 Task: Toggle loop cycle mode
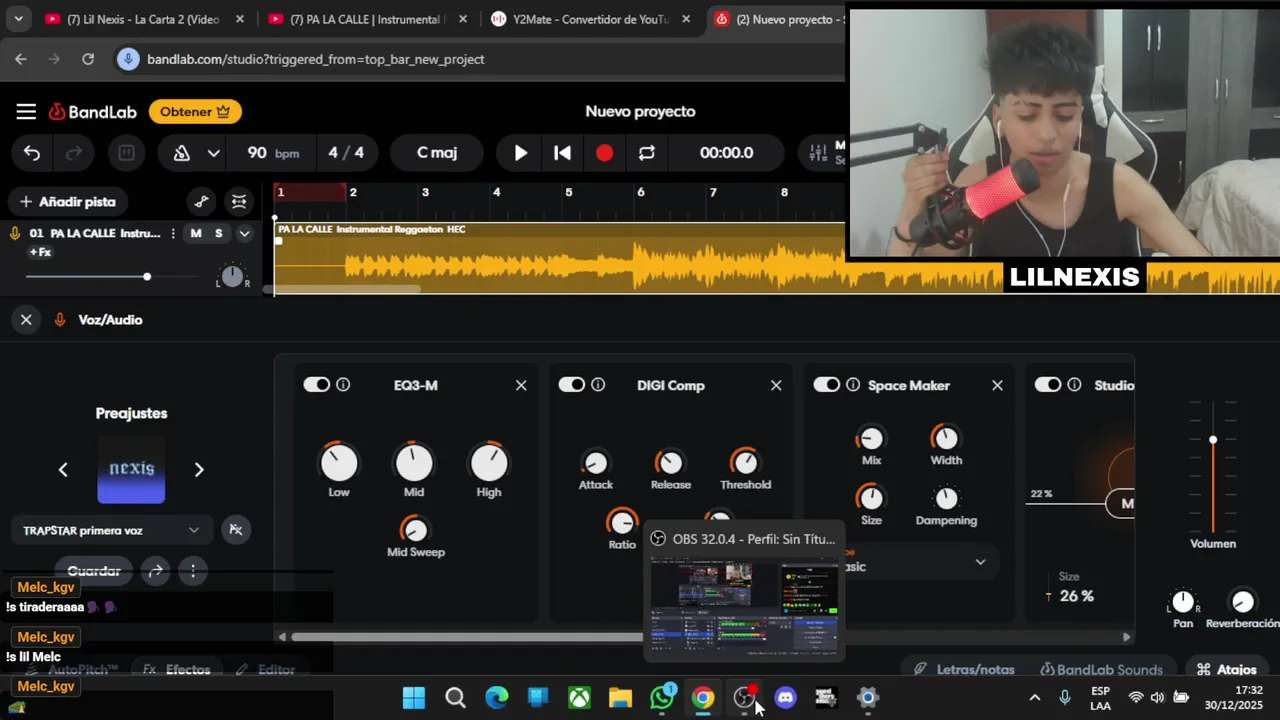pos(647,153)
